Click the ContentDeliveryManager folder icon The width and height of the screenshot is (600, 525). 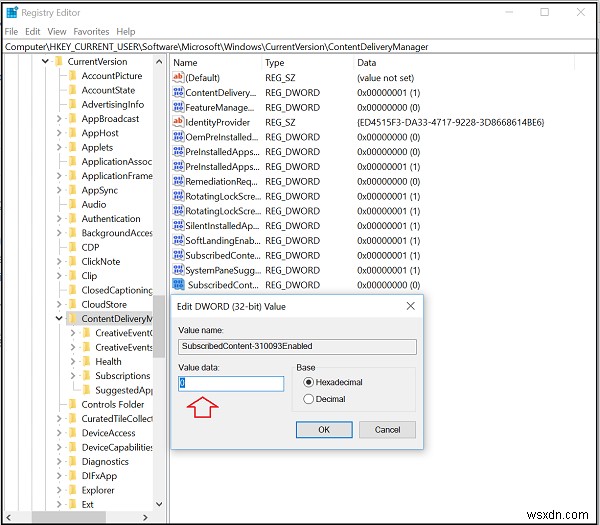(x=72, y=318)
